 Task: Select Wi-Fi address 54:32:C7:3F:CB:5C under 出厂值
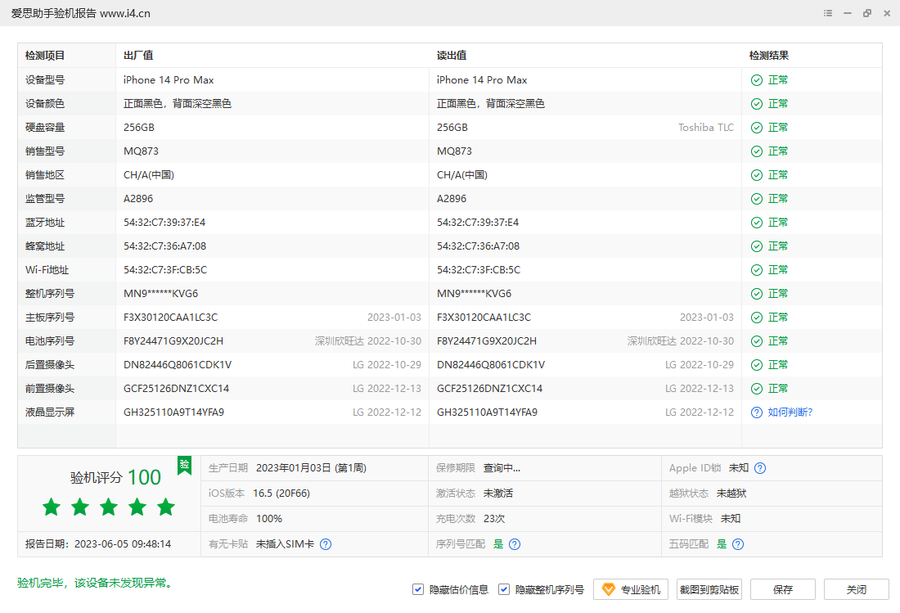[x=165, y=270]
